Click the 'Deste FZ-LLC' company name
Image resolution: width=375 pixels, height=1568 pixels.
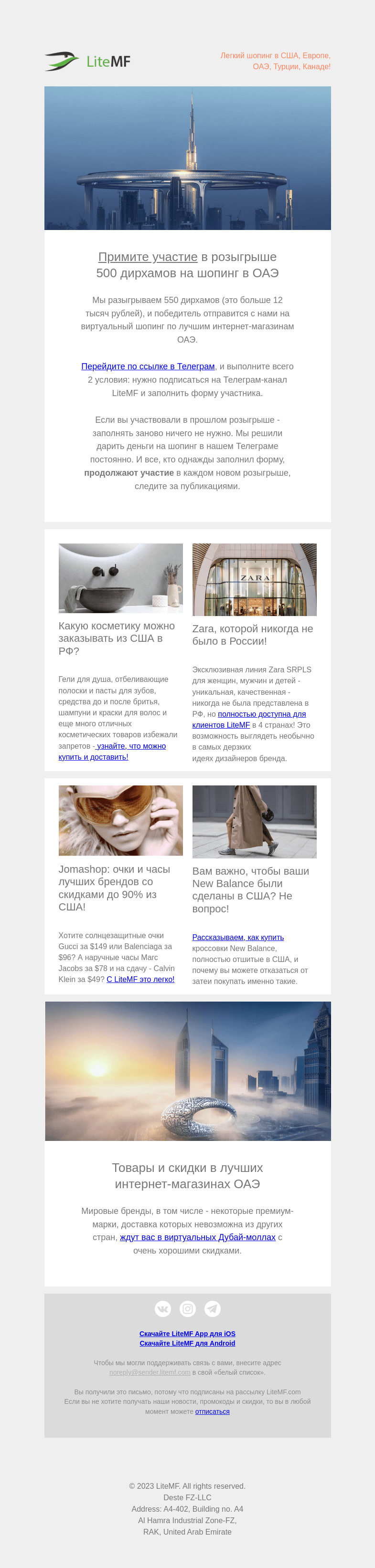click(187, 1498)
